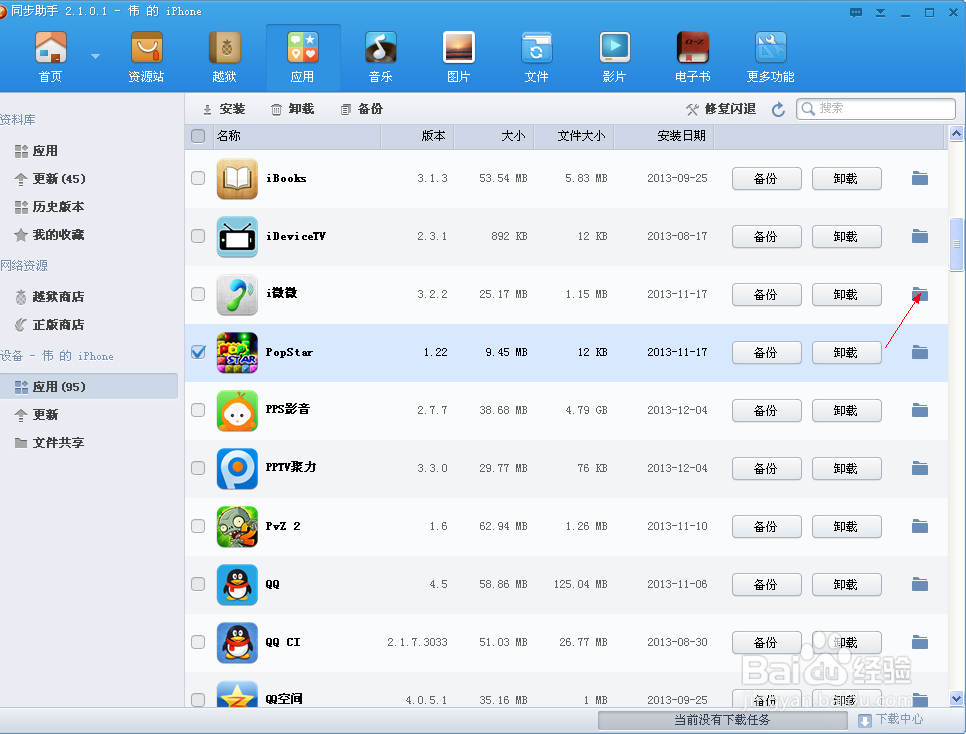966x734 pixels.
Task: Check the PPTV聚力 row checkbox
Action: [x=198, y=468]
